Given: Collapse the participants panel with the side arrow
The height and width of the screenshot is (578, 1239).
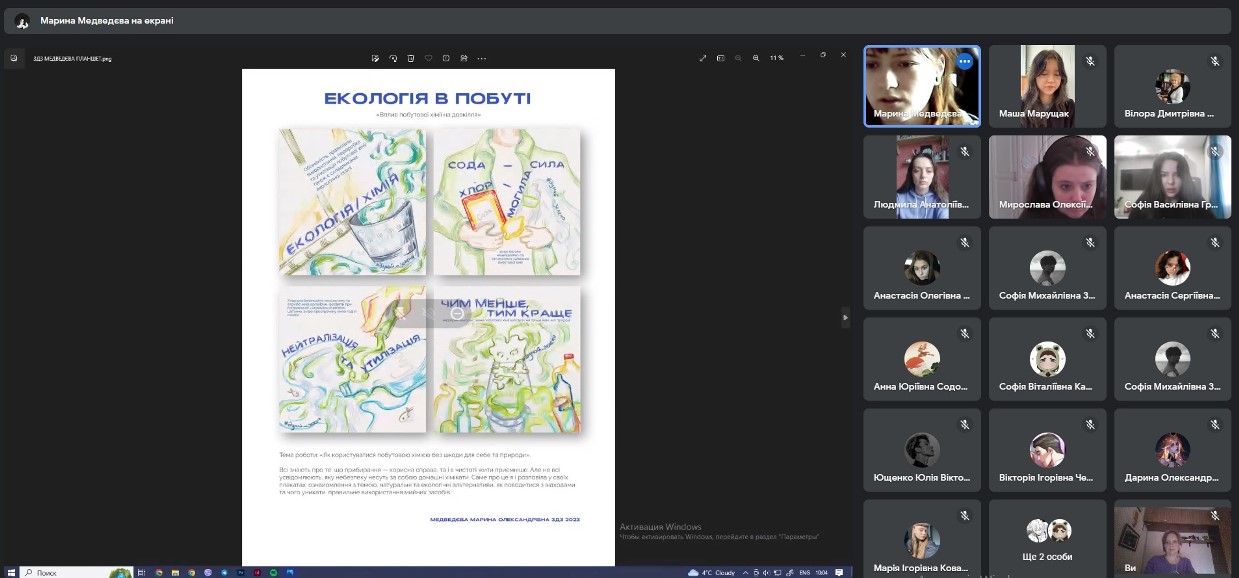Looking at the screenshot, I should click(x=845, y=317).
